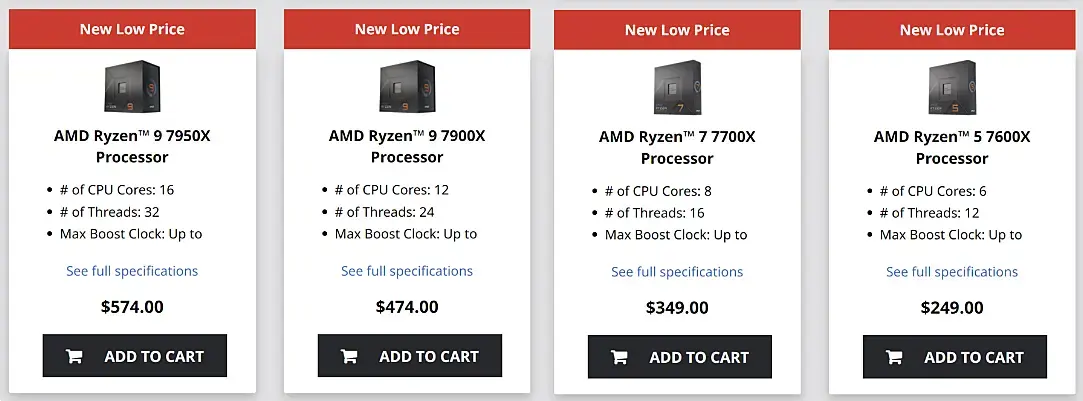Image resolution: width=1083 pixels, height=401 pixels.
Task: Open the AMD Ryzen 7 7700X Processor title
Action: (677, 147)
